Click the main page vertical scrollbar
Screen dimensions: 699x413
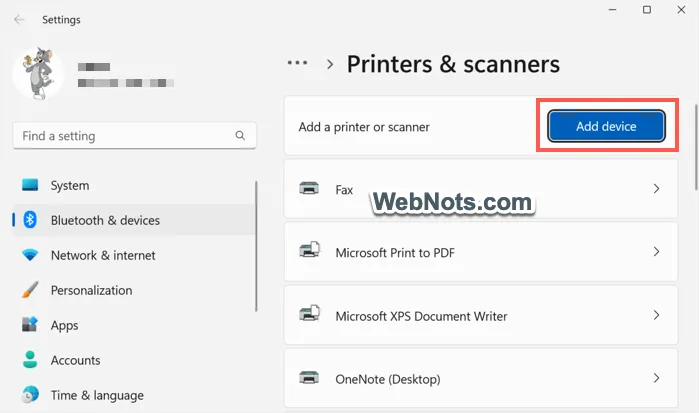click(696, 148)
